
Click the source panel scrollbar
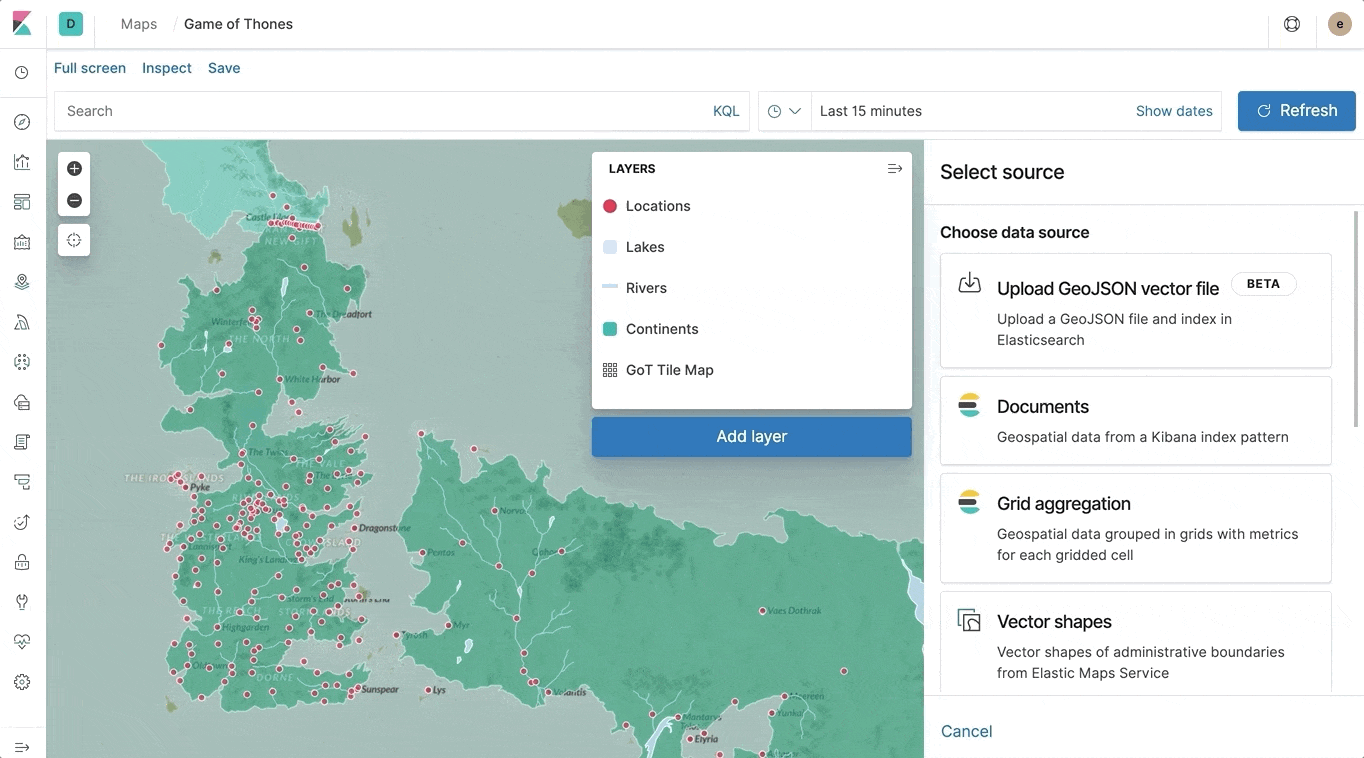tap(1357, 318)
